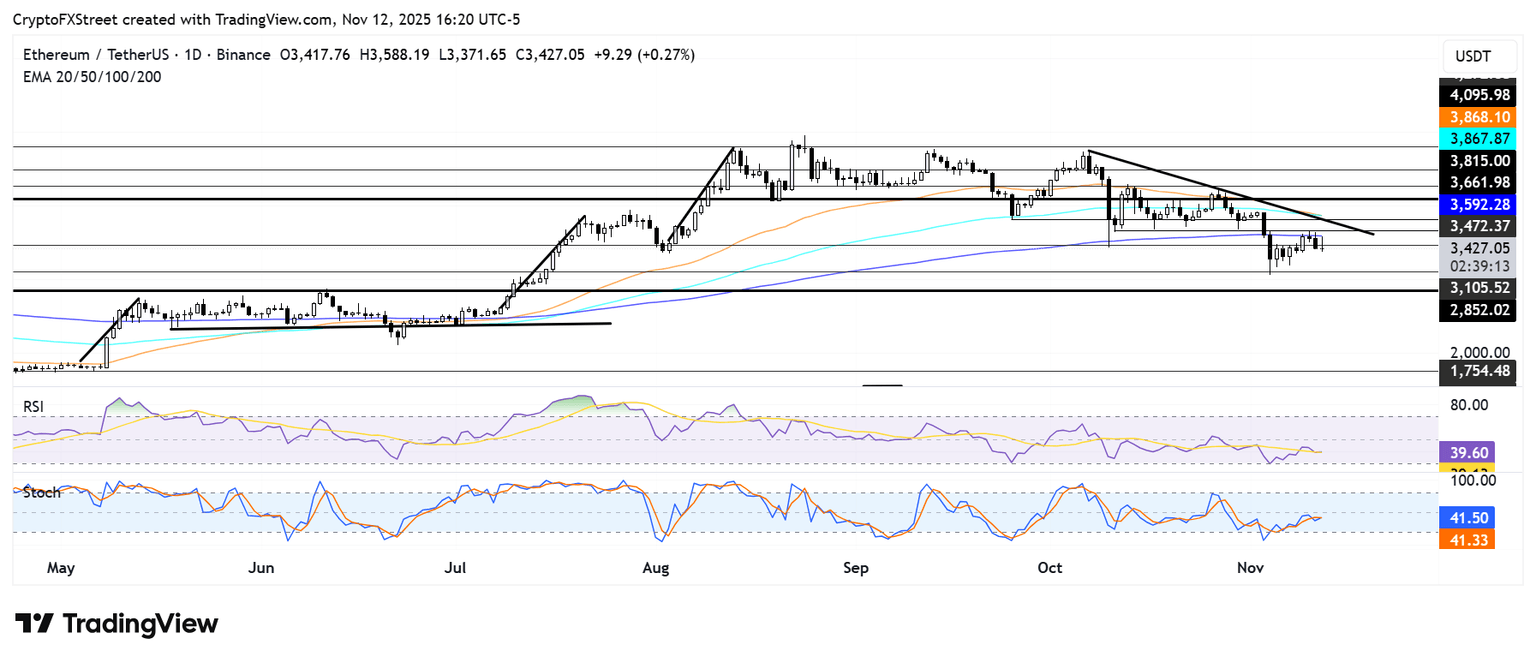The height and width of the screenshot is (662, 1536).
Task: Click the May label on time axis
Action: click(61, 568)
